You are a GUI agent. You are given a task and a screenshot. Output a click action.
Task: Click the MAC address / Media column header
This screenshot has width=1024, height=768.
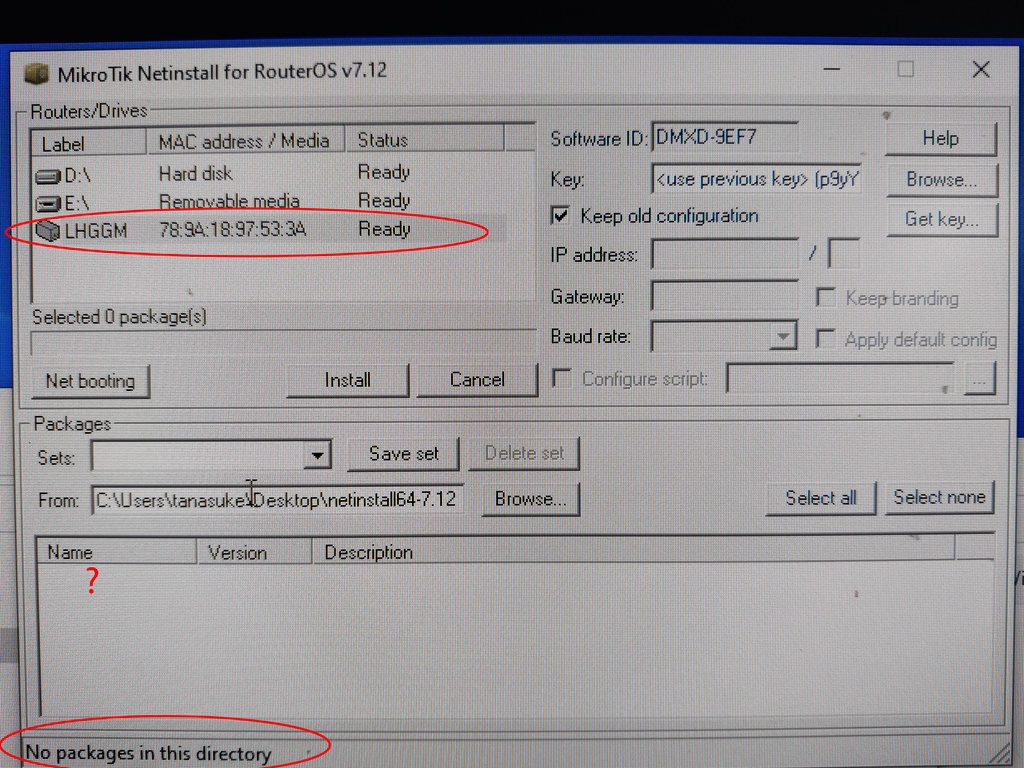(x=246, y=142)
